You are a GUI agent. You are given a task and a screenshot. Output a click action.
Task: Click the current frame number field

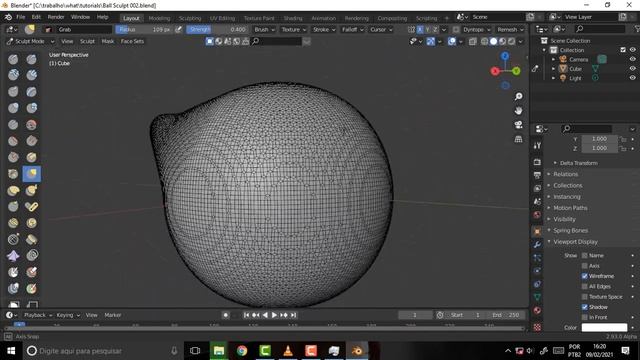coord(415,315)
